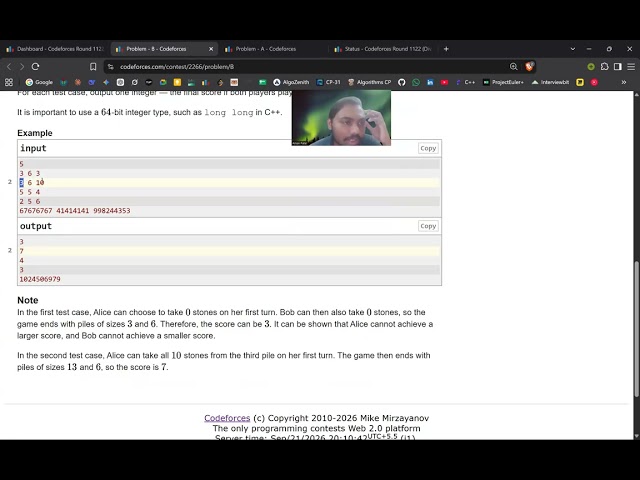The width and height of the screenshot is (640, 480).
Task: Open the tab search chevron
Action: coord(573,49)
